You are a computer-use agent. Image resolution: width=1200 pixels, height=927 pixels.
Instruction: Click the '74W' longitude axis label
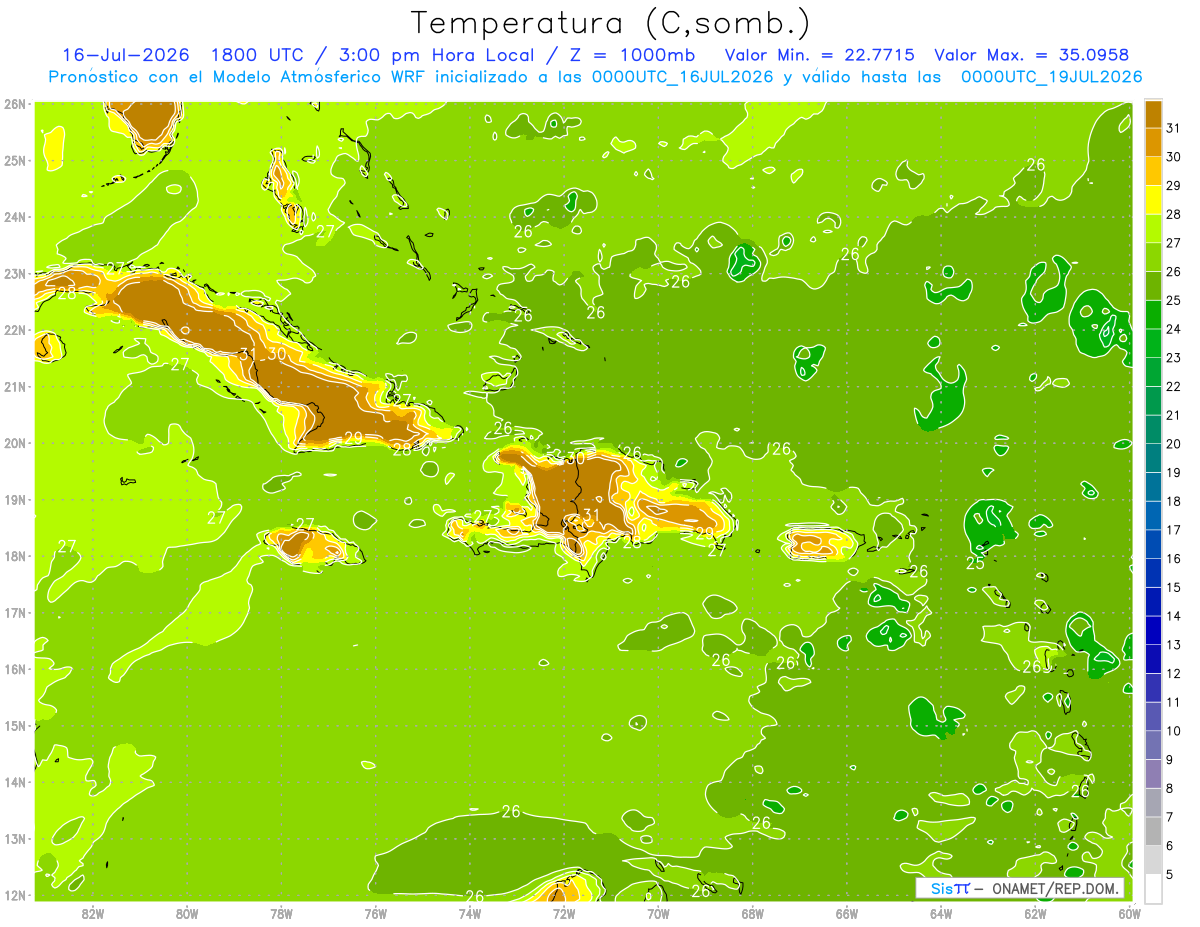[x=470, y=913]
